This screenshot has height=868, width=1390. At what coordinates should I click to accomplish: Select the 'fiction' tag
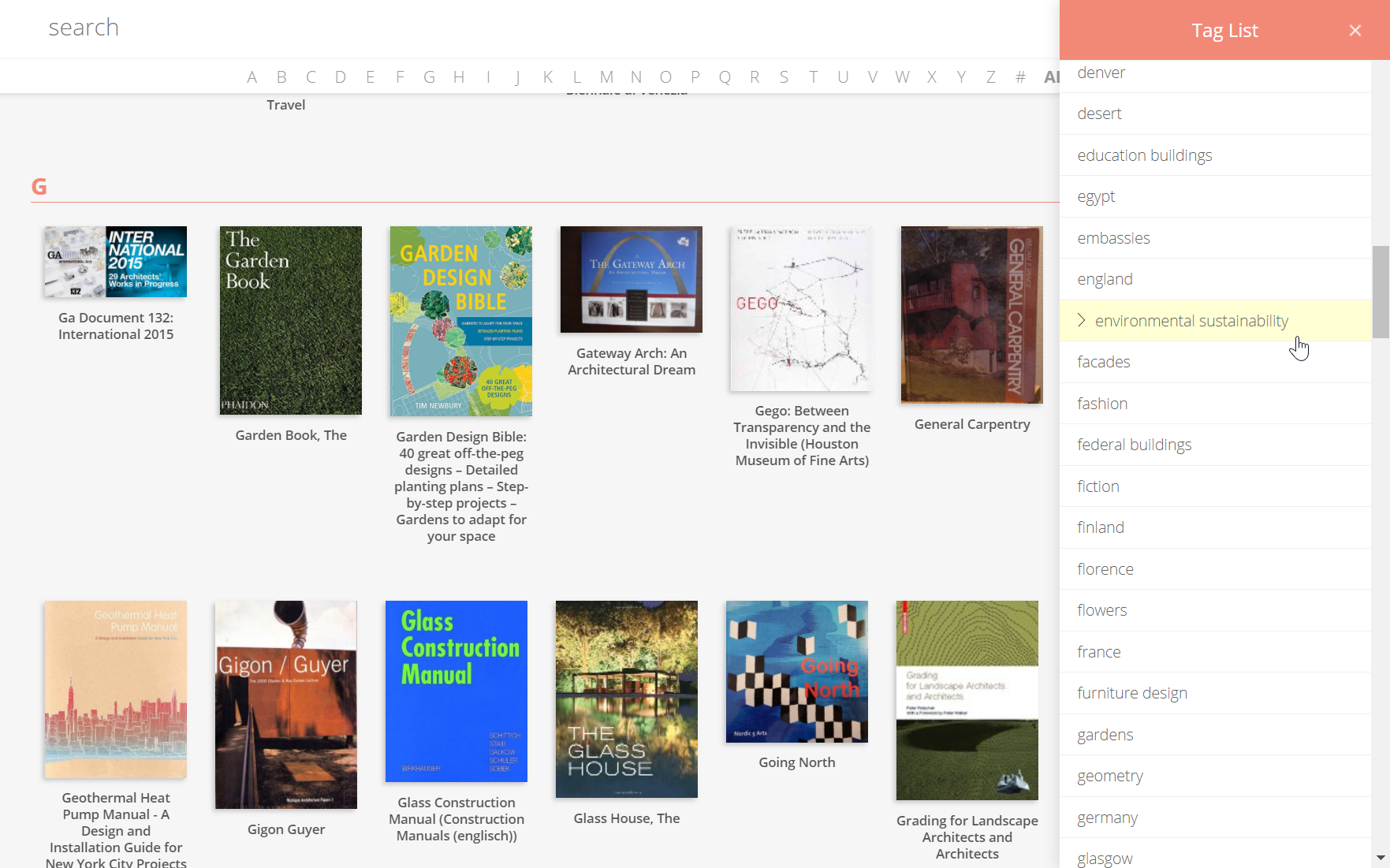1215,486
